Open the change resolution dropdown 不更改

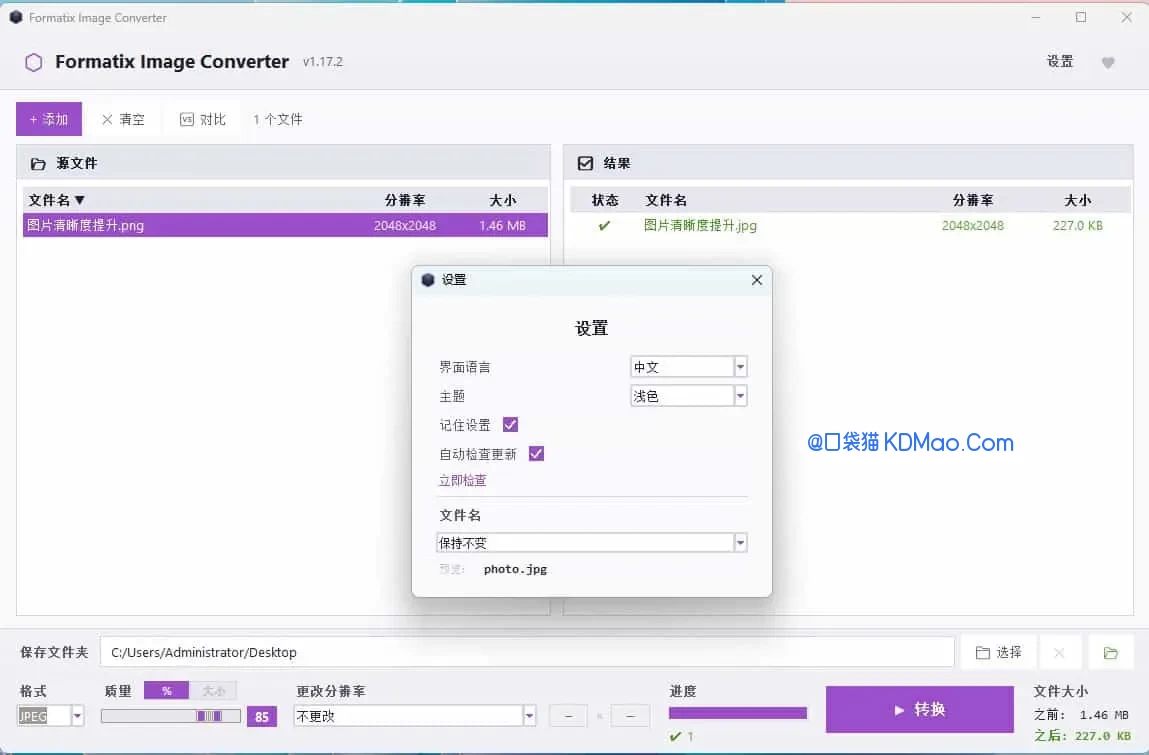tap(415, 715)
